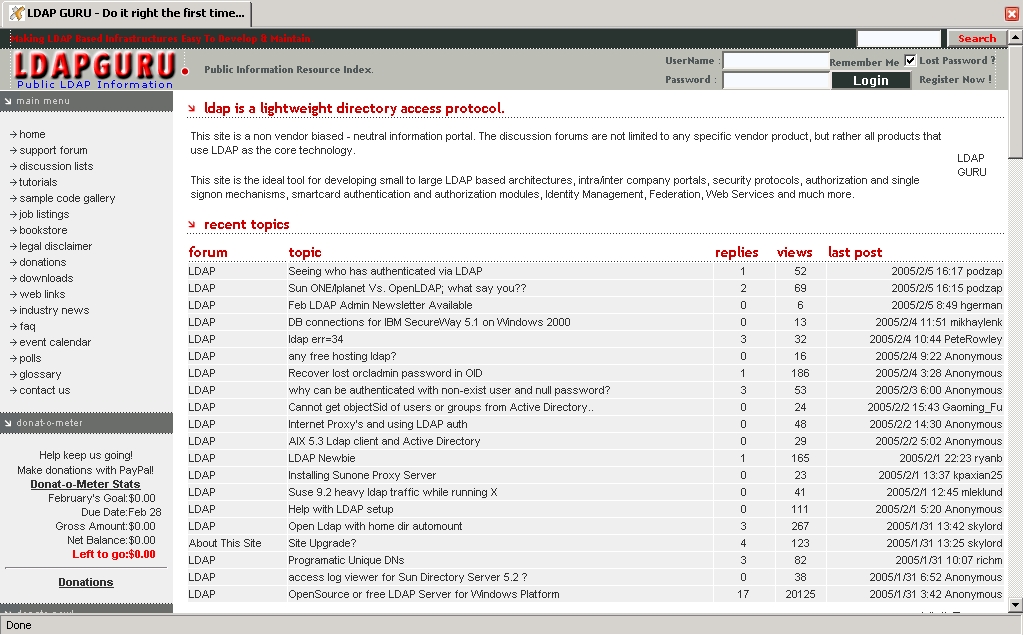The width and height of the screenshot is (1023, 635).
Task: Open 'Open Ldap with home dir automount'
Action: (375, 526)
